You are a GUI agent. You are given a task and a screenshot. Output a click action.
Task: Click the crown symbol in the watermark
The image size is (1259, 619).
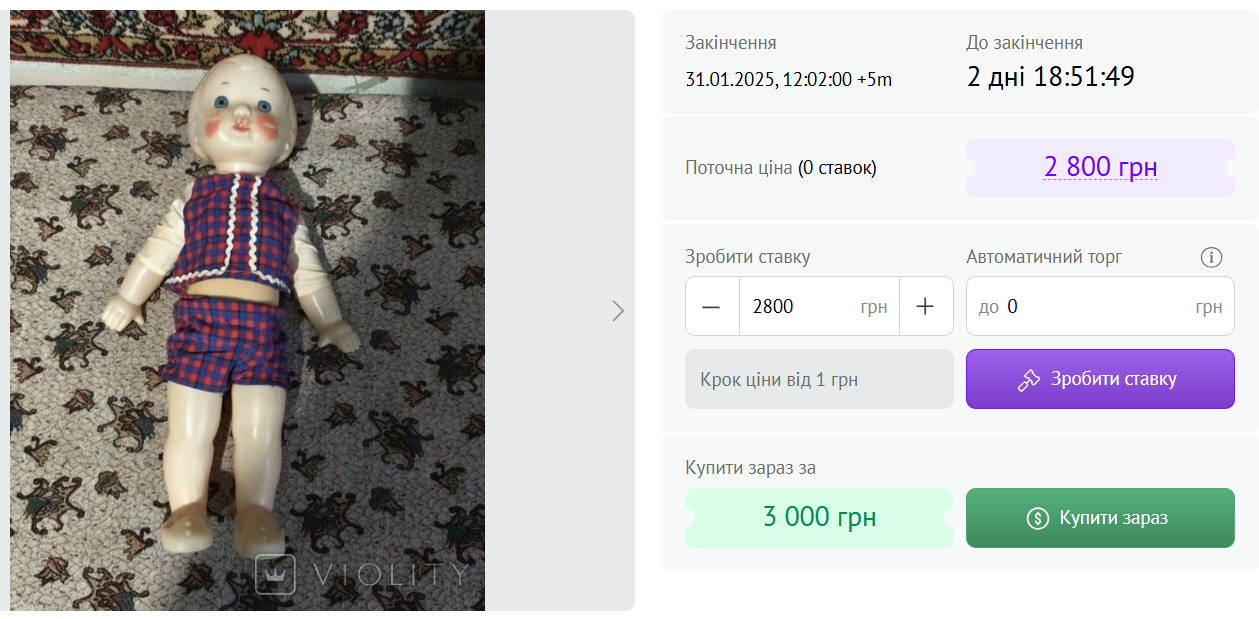pyautogui.click(x=274, y=574)
